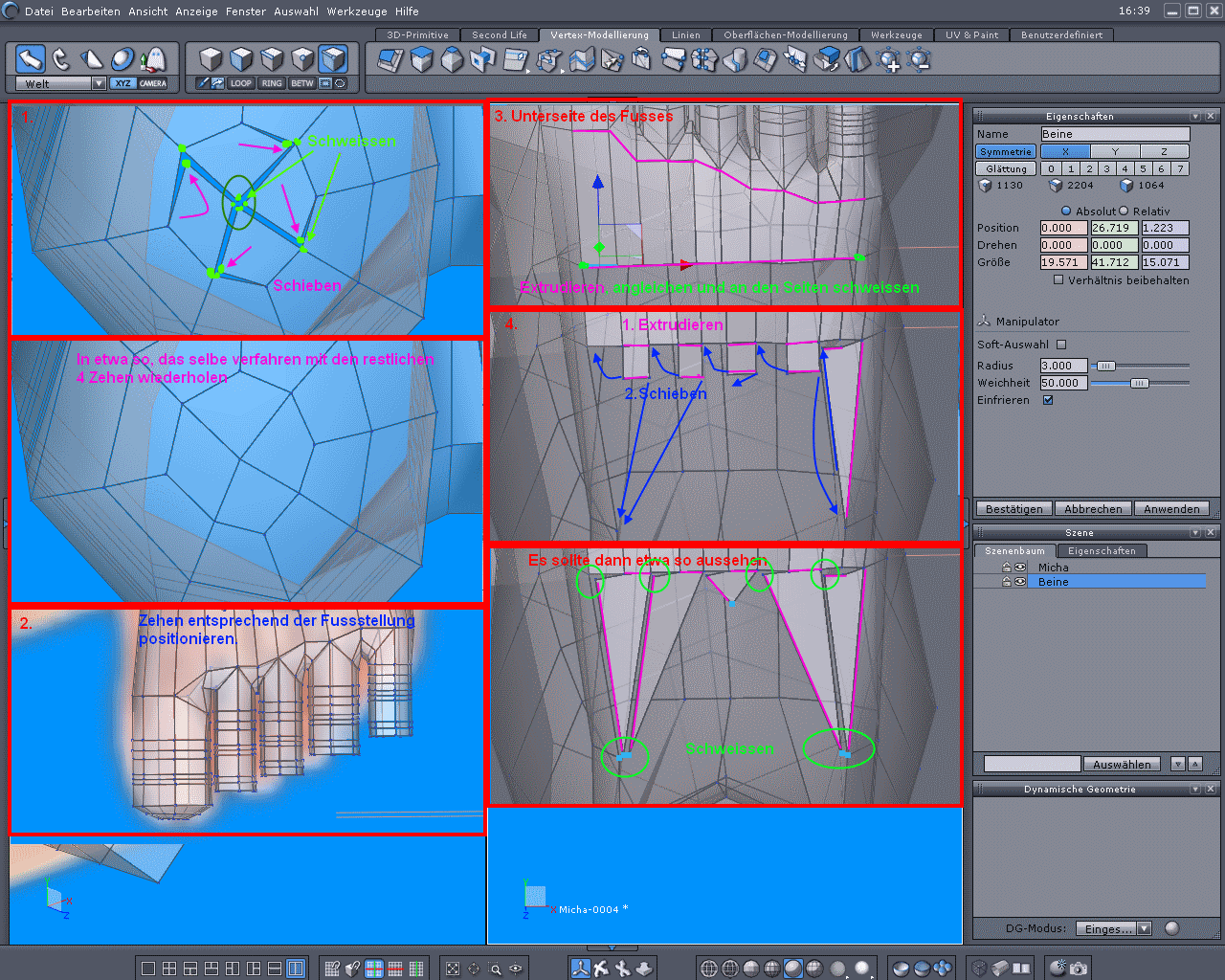
Task: Enable Verhältnis beibehalten checkbox
Action: coord(1058,280)
